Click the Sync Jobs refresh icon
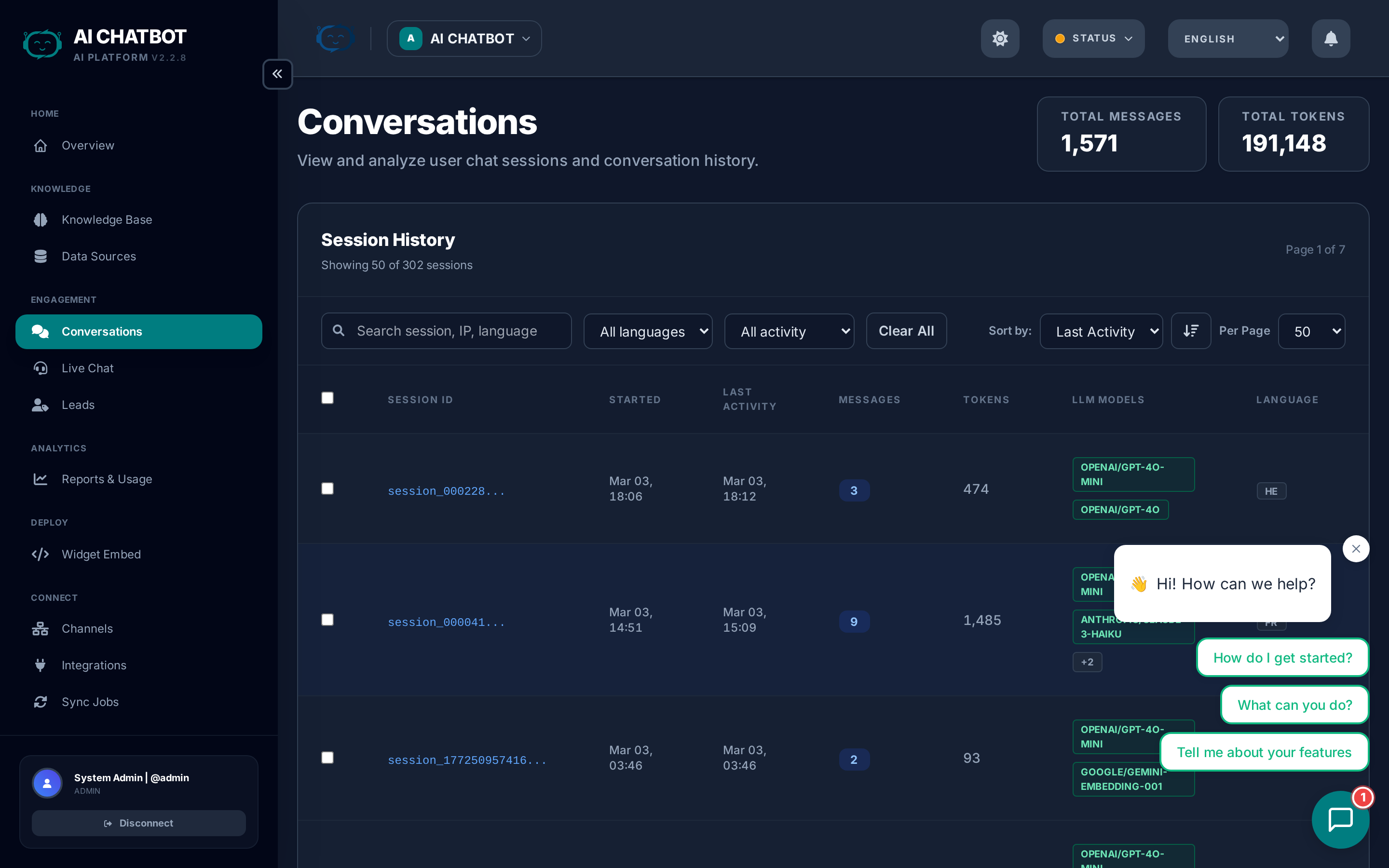The height and width of the screenshot is (868, 1389). coord(40,702)
